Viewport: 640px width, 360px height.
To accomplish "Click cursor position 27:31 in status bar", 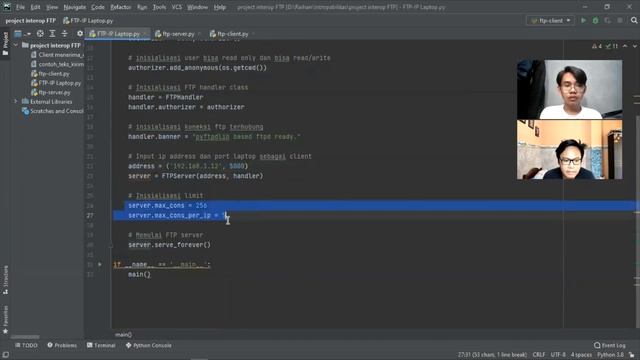I will point(492,355).
